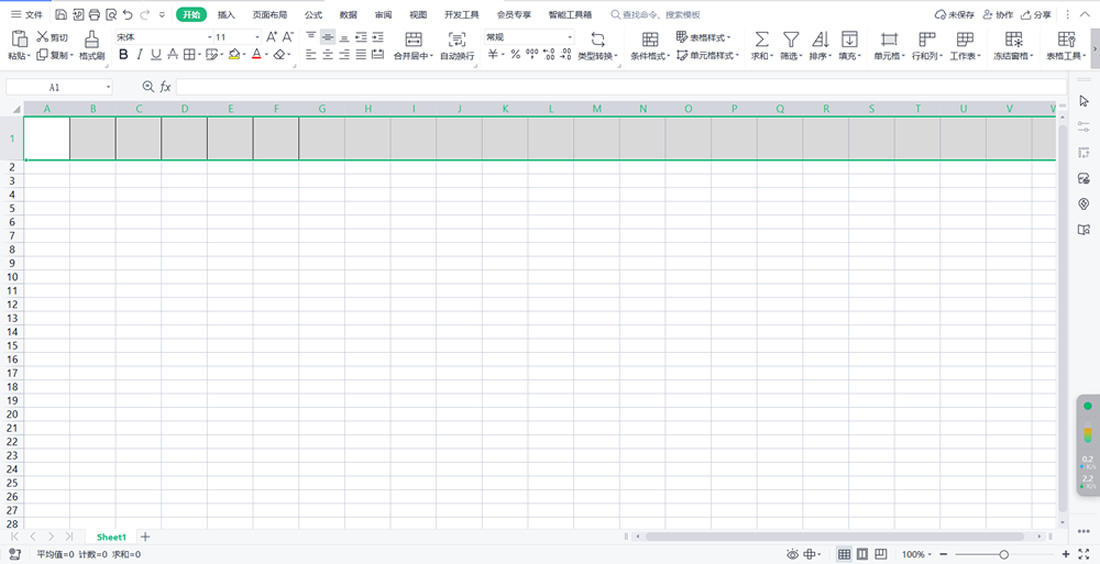Open the 公式 (Formulas) ribbon tab

pyautogui.click(x=313, y=15)
